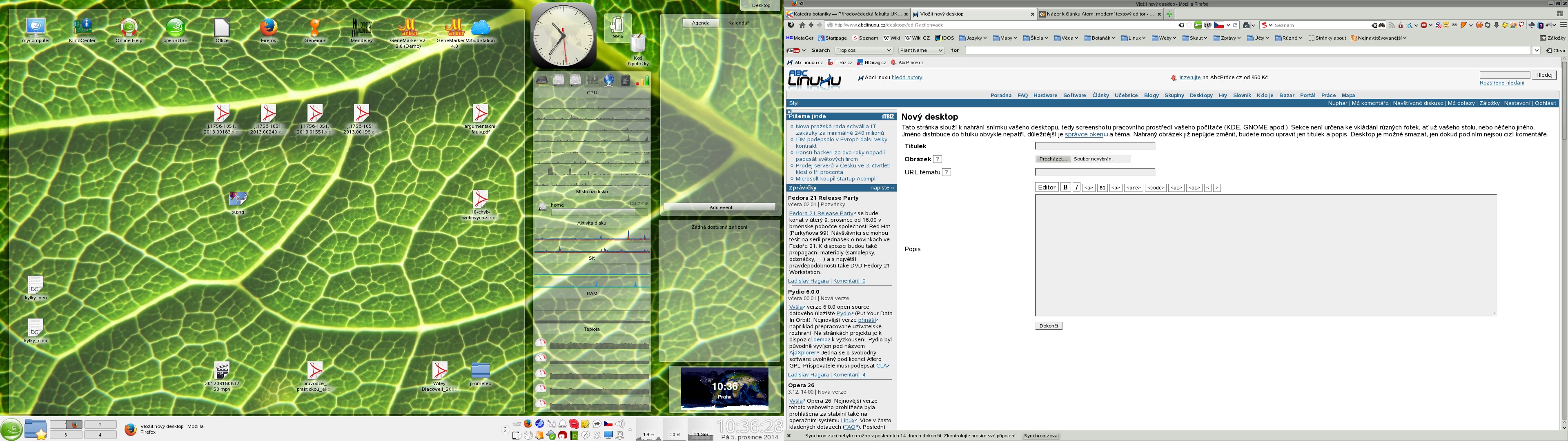This screenshot has width=1568, height=441.
Task: Click into the Popis text area
Action: (x=1266, y=255)
